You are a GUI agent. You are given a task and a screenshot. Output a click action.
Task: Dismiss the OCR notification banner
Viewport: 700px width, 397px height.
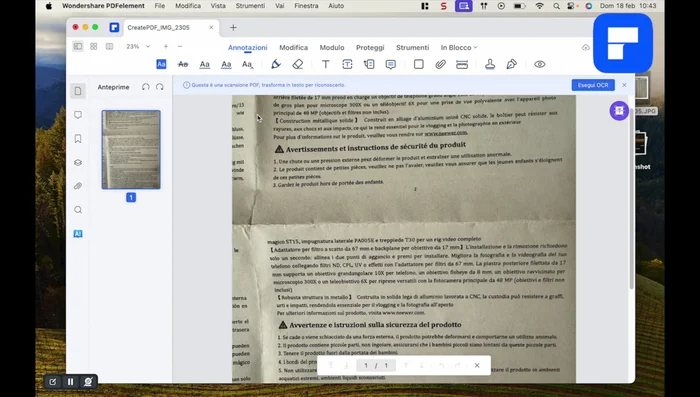(x=624, y=85)
